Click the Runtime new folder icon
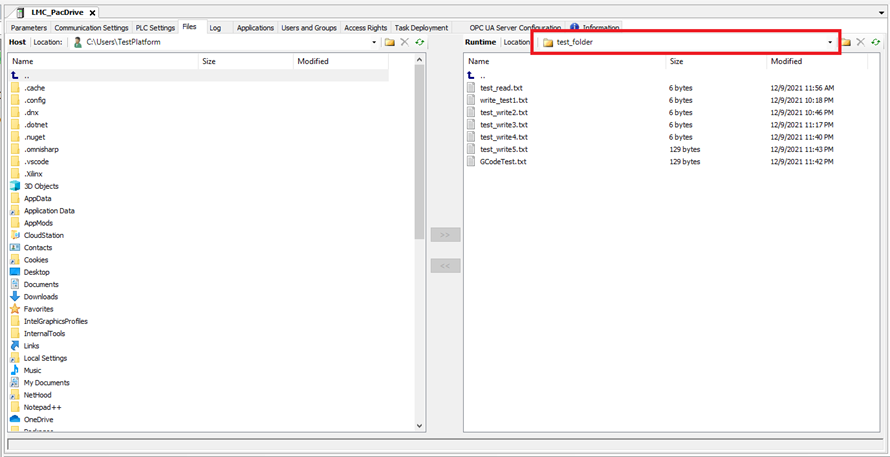 [846, 42]
